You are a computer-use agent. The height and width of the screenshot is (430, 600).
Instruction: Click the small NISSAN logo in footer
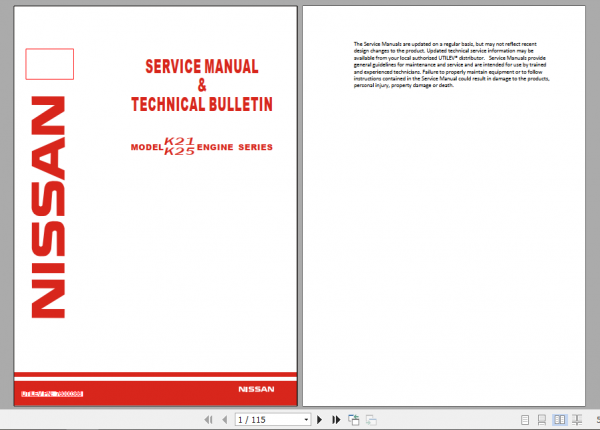click(256, 389)
